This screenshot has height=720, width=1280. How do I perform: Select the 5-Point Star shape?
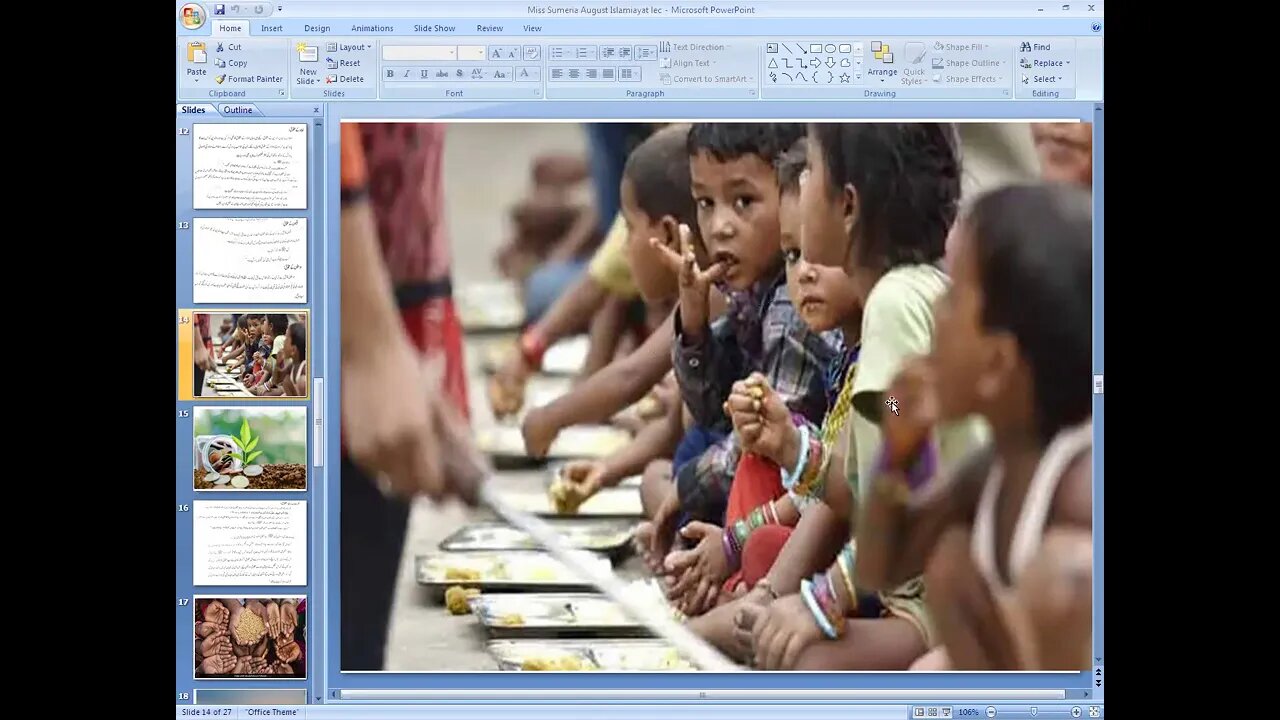tap(845, 77)
